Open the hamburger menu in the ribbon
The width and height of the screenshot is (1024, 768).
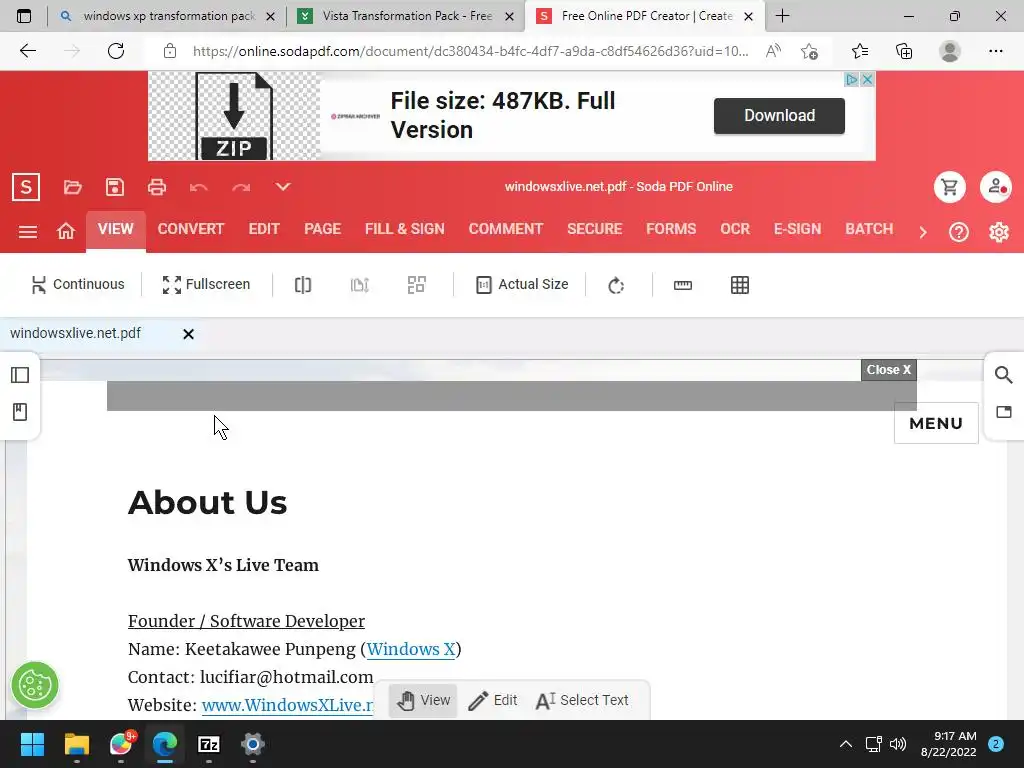27,232
